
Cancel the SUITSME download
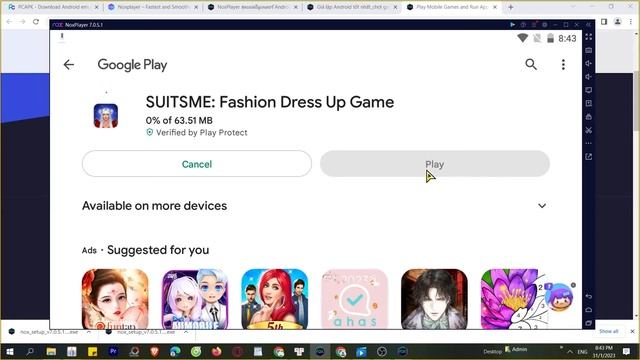click(197, 164)
